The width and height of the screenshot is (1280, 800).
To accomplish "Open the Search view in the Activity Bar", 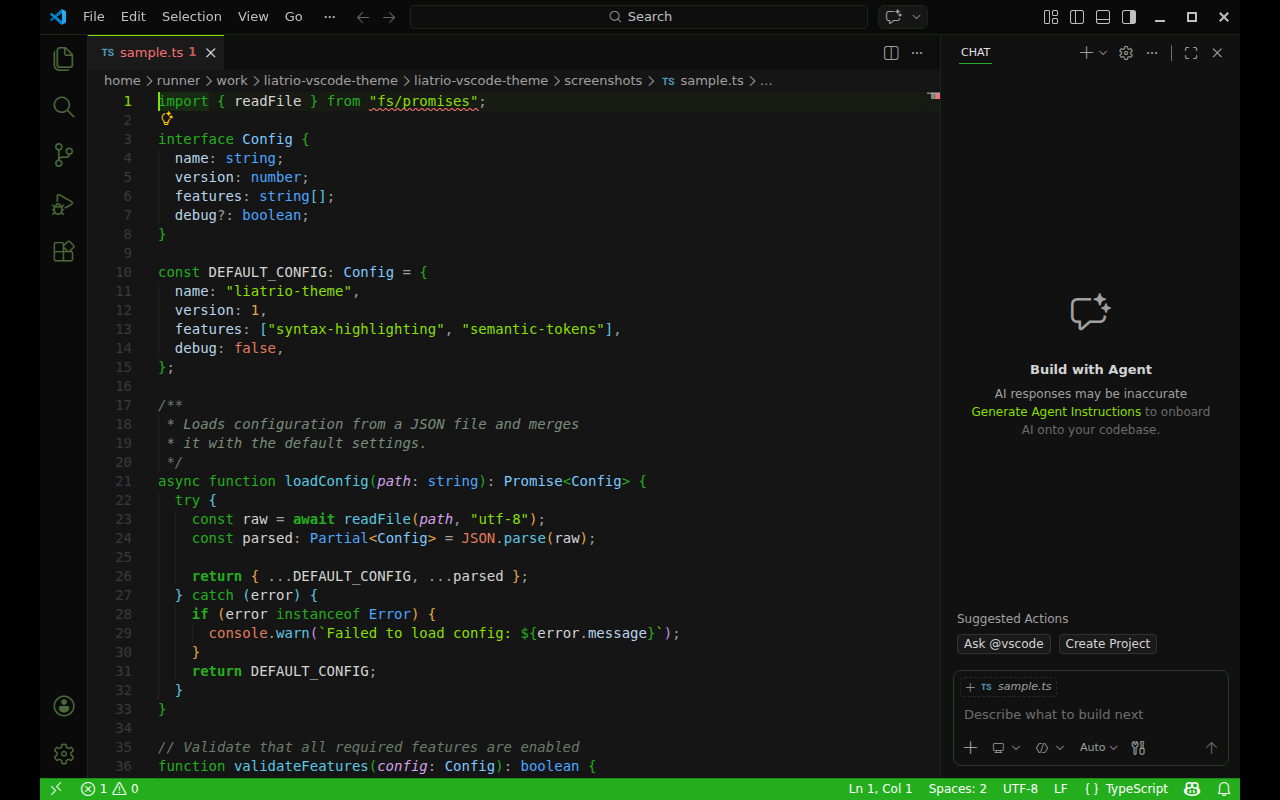I will pyautogui.click(x=63, y=107).
